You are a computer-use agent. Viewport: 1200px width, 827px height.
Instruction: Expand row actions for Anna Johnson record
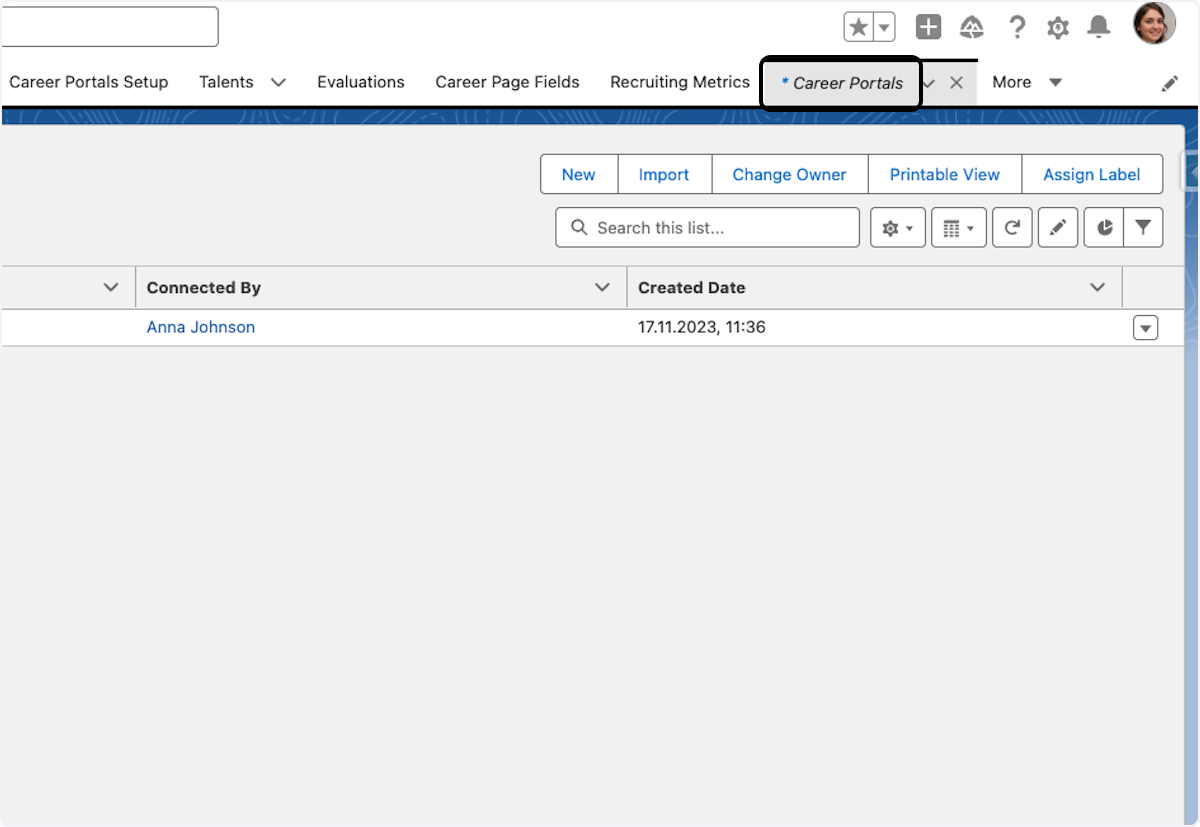[1145, 328]
